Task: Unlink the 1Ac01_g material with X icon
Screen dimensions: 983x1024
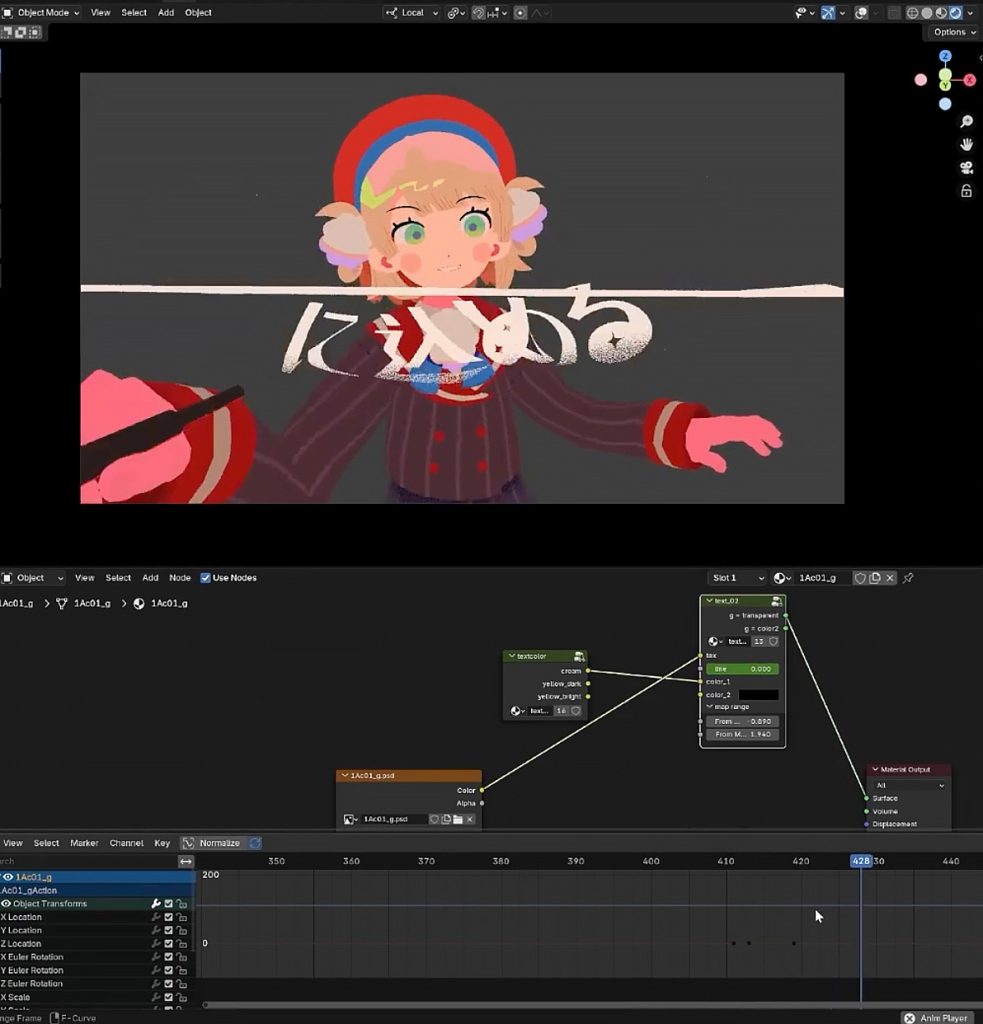Action: [890, 578]
